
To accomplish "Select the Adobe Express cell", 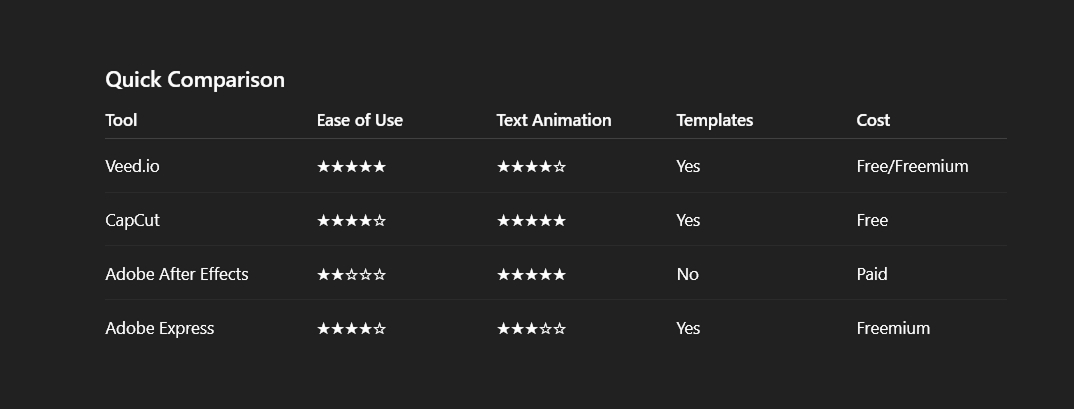I will coord(160,328).
